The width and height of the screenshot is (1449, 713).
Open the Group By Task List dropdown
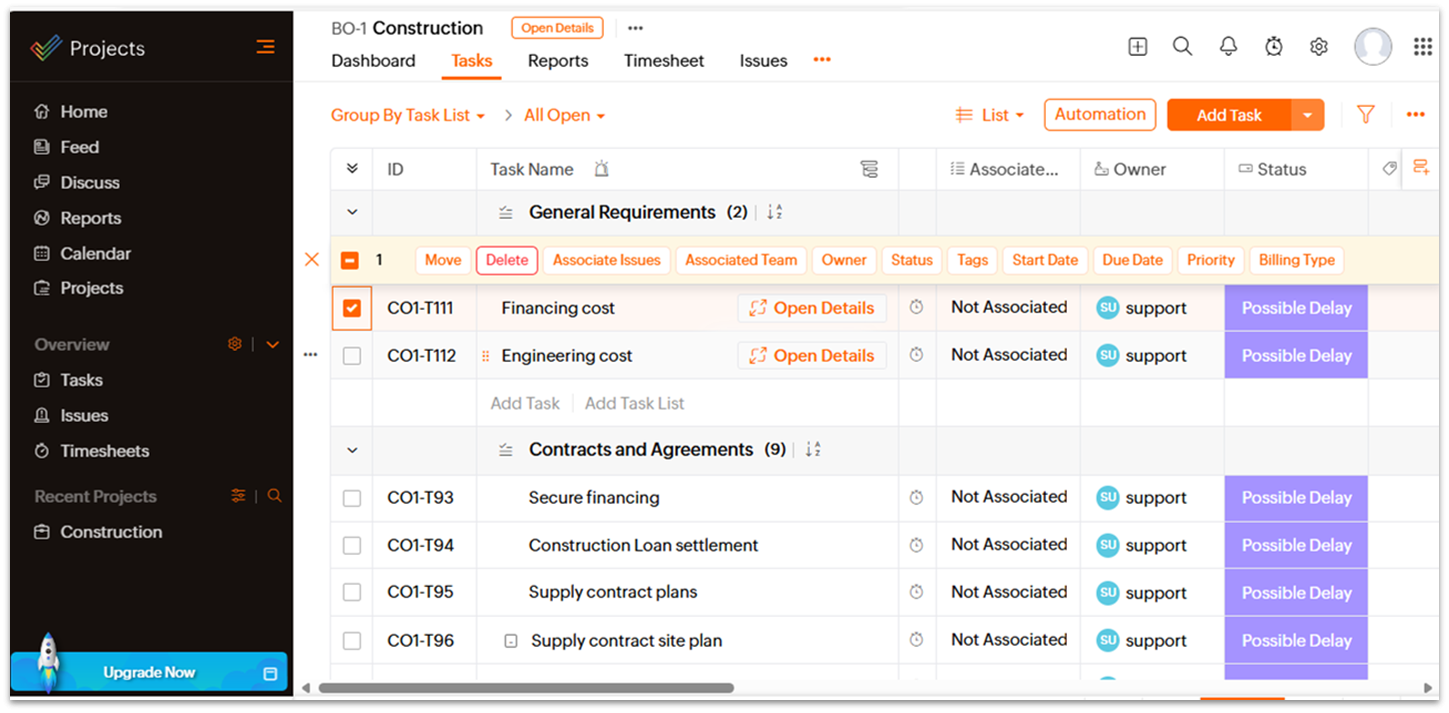coord(407,116)
